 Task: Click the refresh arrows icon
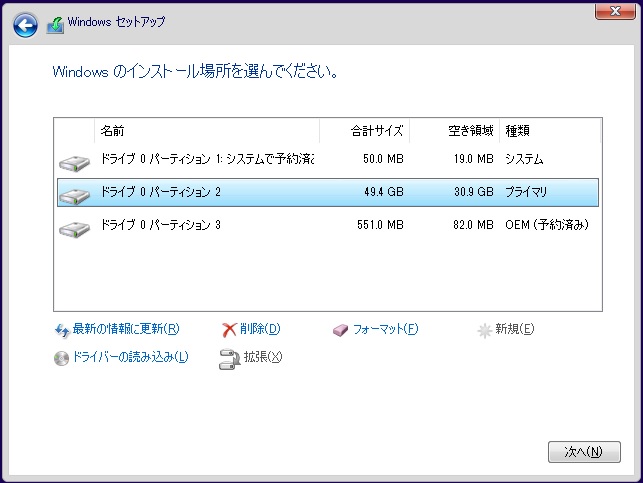(62, 330)
